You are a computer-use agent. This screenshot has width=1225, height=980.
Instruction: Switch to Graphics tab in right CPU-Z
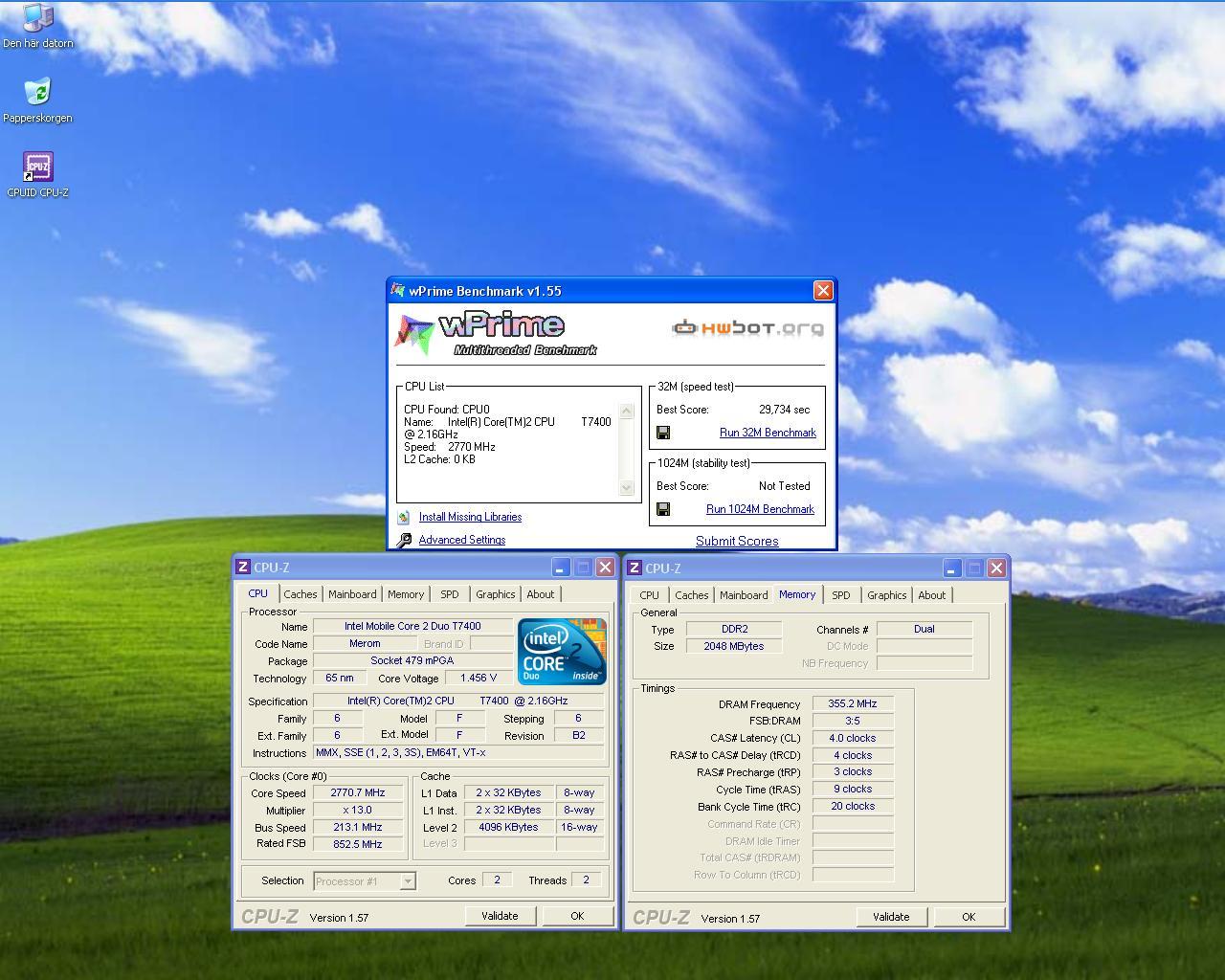click(x=887, y=595)
